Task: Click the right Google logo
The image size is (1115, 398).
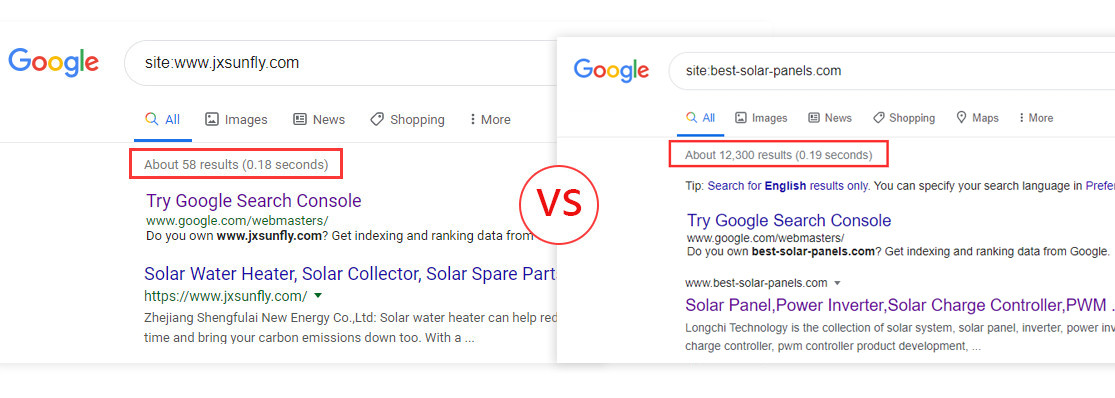Action: coord(612,71)
